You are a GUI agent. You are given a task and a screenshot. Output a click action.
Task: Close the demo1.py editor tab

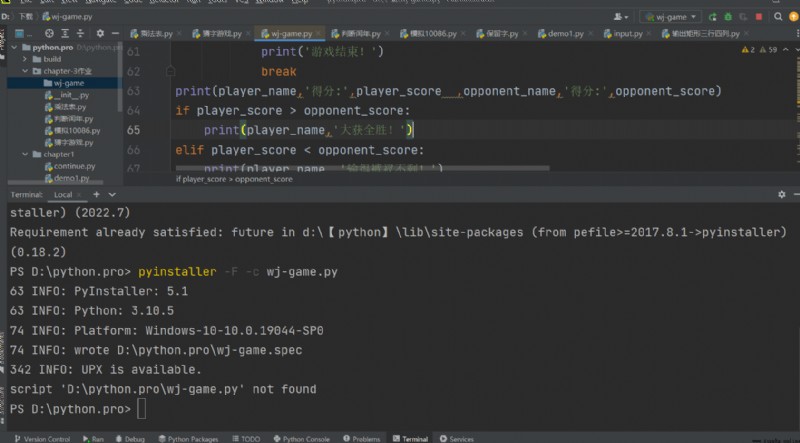point(590,34)
